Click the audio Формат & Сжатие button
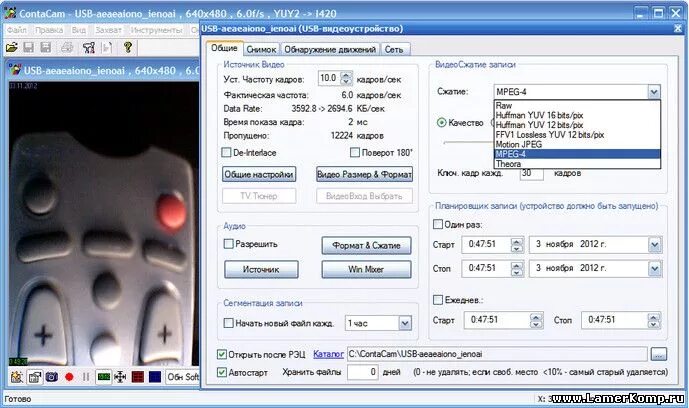The width and height of the screenshot is (689, 408). (366, 246)
